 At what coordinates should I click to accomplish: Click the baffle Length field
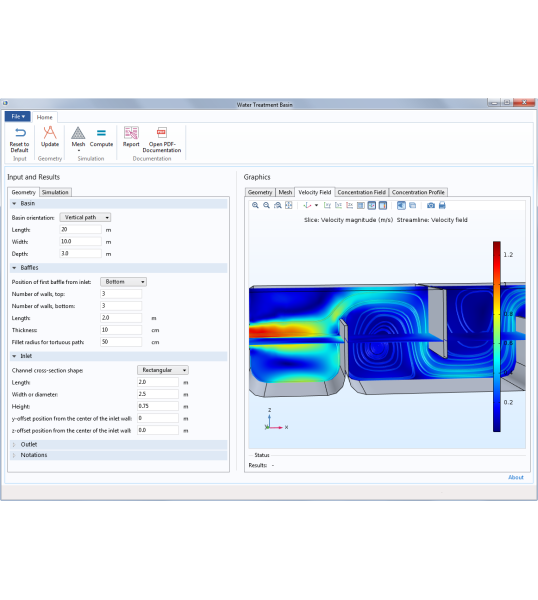[121, 318]
